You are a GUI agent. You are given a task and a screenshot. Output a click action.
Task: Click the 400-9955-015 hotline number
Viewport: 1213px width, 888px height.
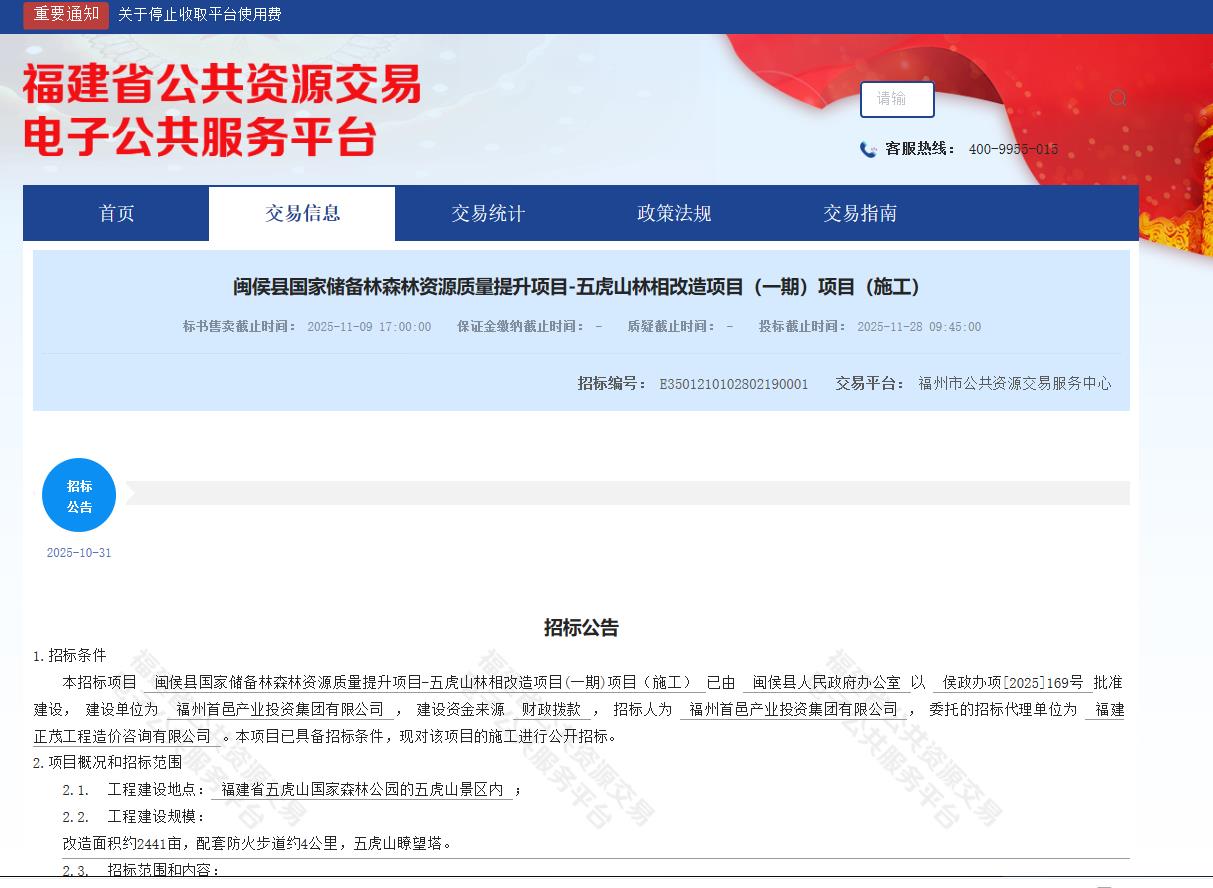1012,149
